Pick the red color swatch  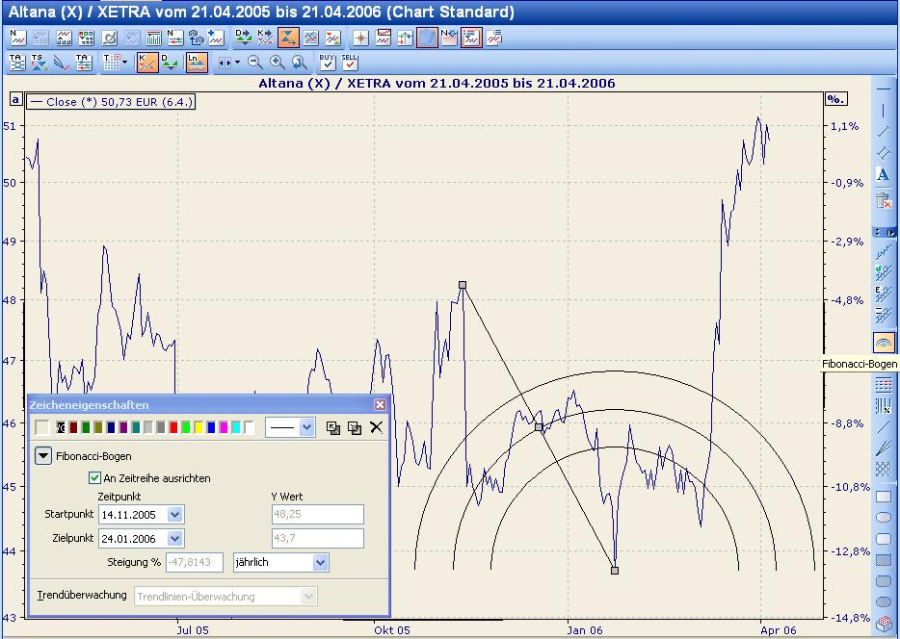(x=174, y=428)
